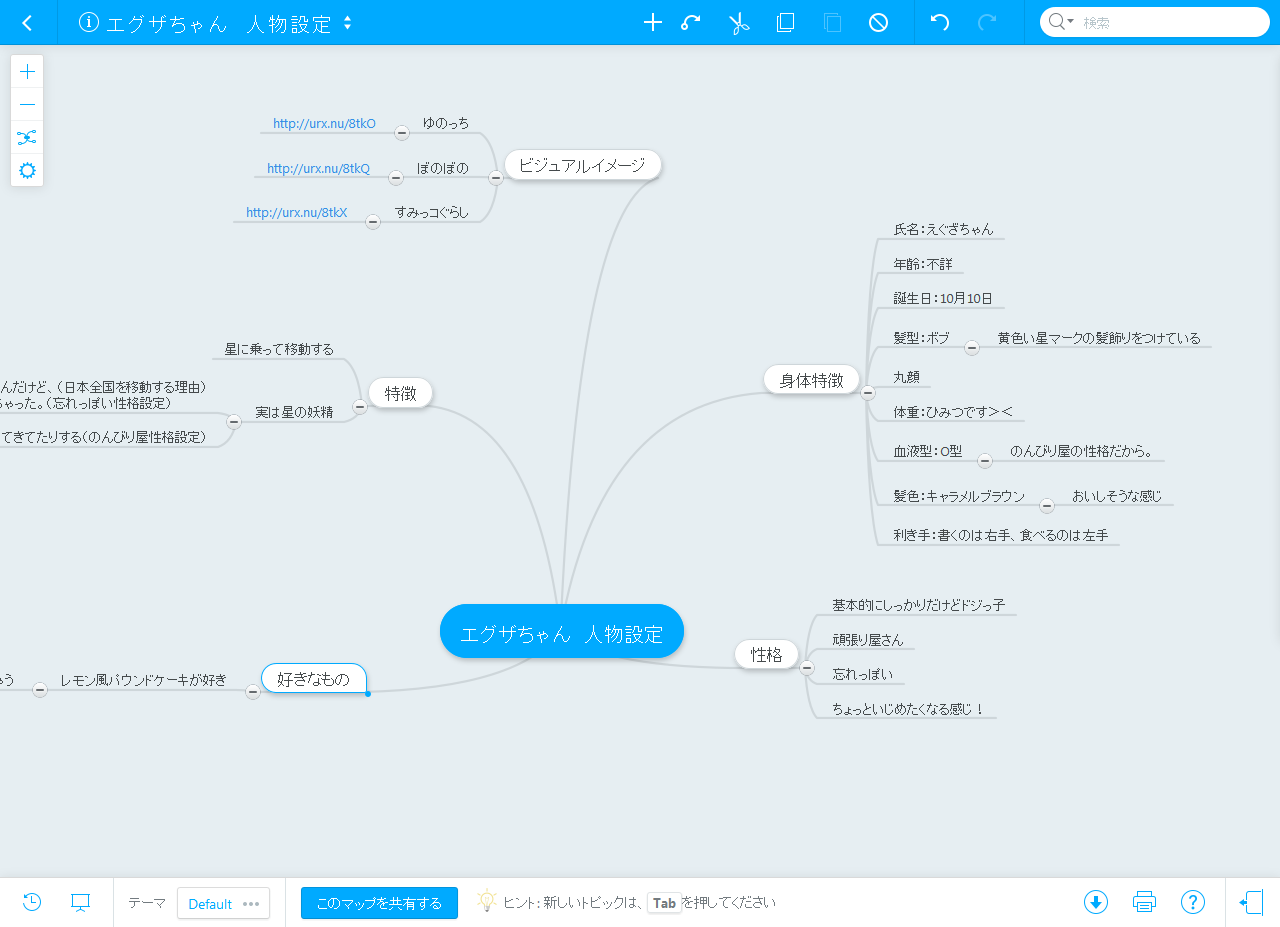
Task: Select the ビジュアルイメージ topic
Action: (x=582, y=165)
